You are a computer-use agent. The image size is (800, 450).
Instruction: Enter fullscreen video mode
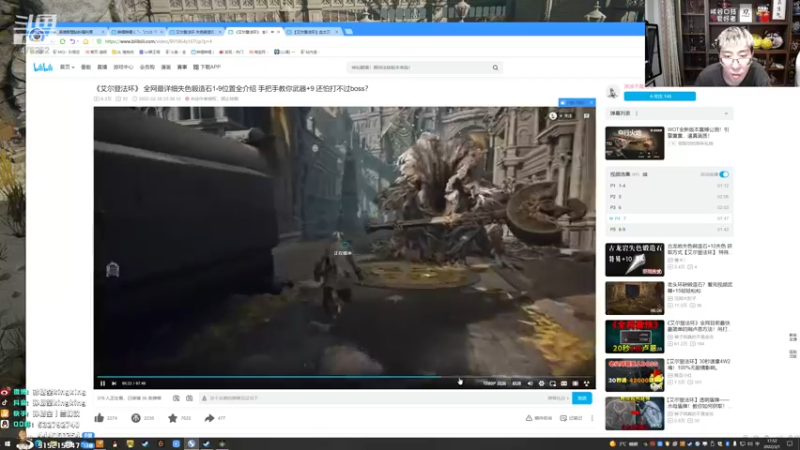coord(586,383)
